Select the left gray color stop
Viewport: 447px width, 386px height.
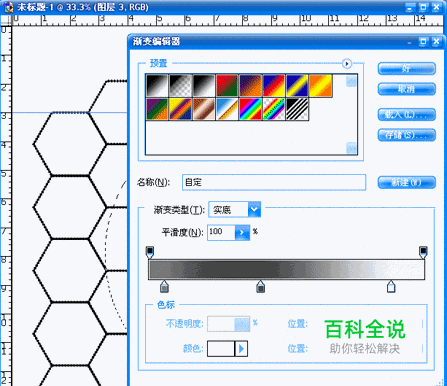click(164, 287)
